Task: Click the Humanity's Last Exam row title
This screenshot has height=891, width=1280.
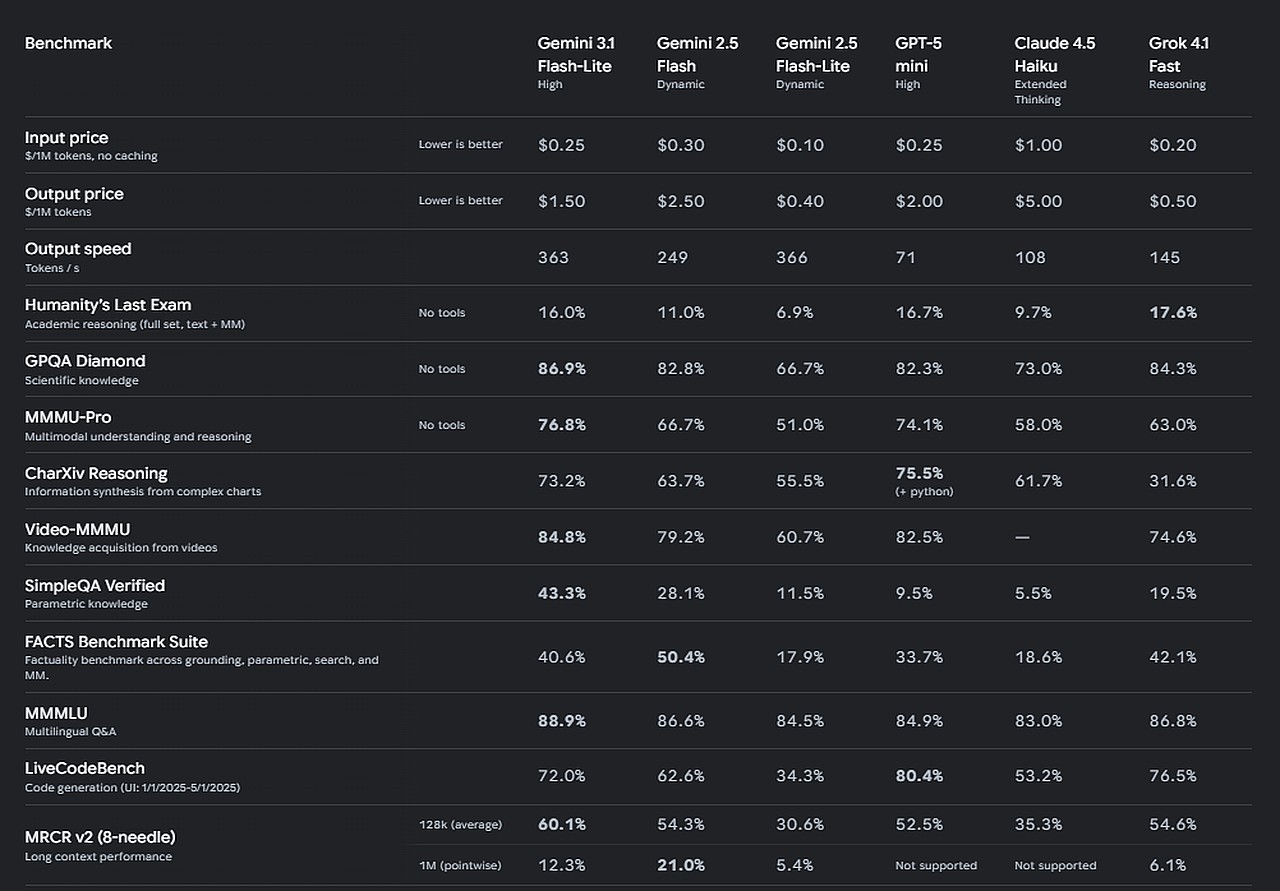Action: (x=108, y=305)
